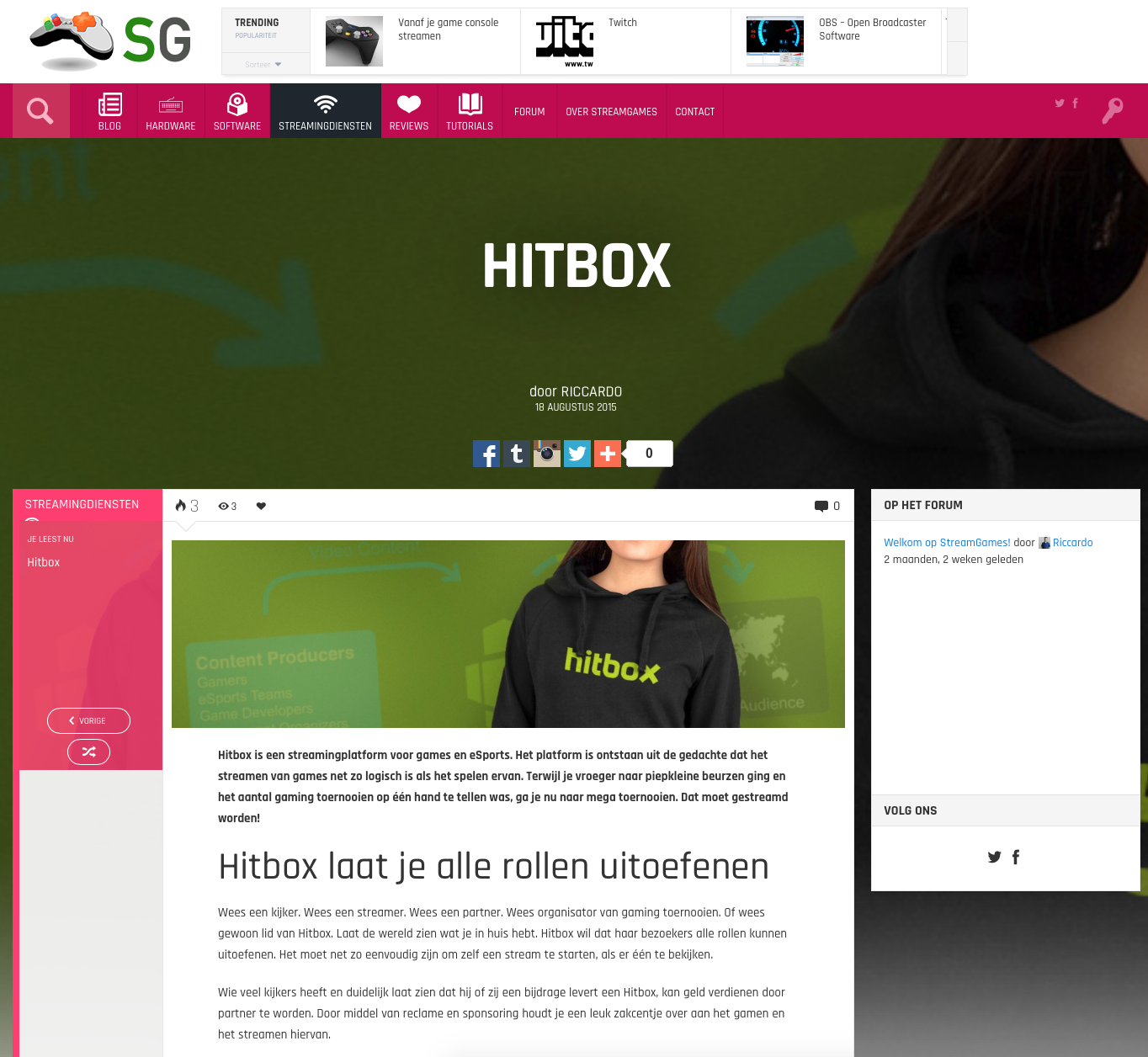The width and height of the screenshot is (1148, 1057).
Task: Click heading 'Hitbox laat je alle rollen uitoefenen'
Action: (493, 867)
